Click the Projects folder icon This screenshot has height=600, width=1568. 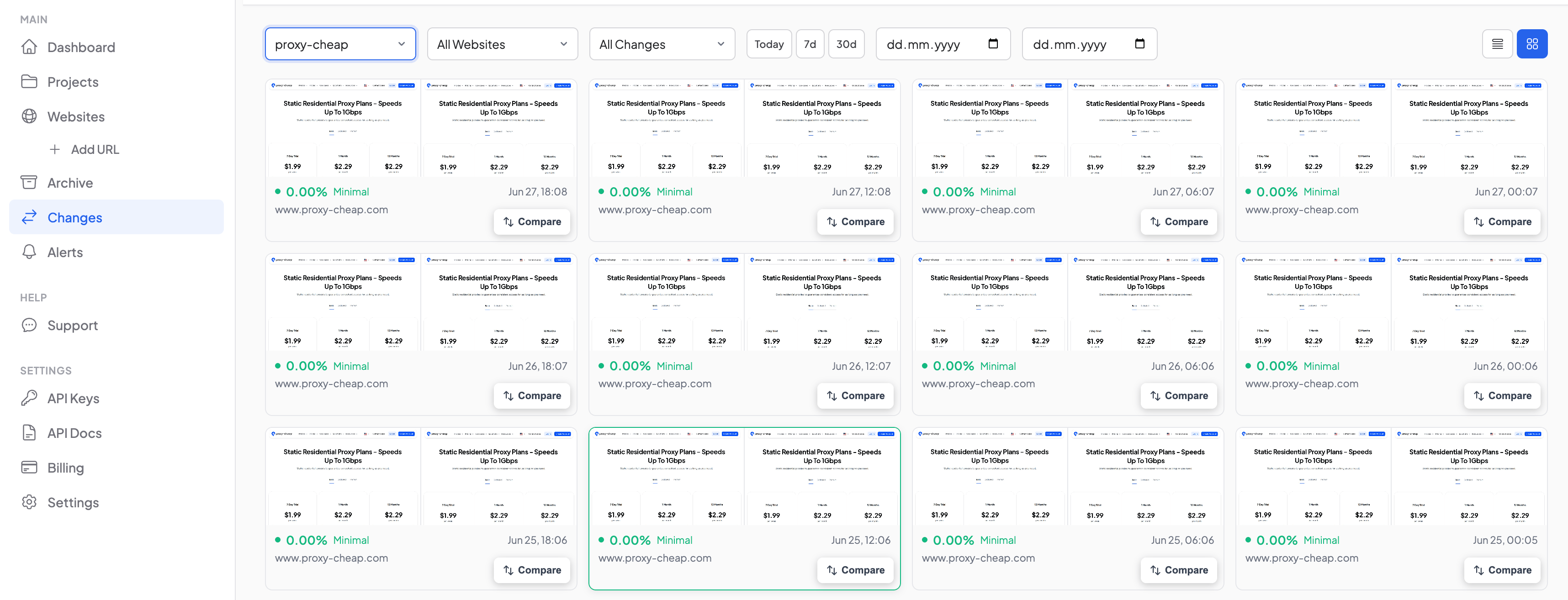(x=29, y=82)
